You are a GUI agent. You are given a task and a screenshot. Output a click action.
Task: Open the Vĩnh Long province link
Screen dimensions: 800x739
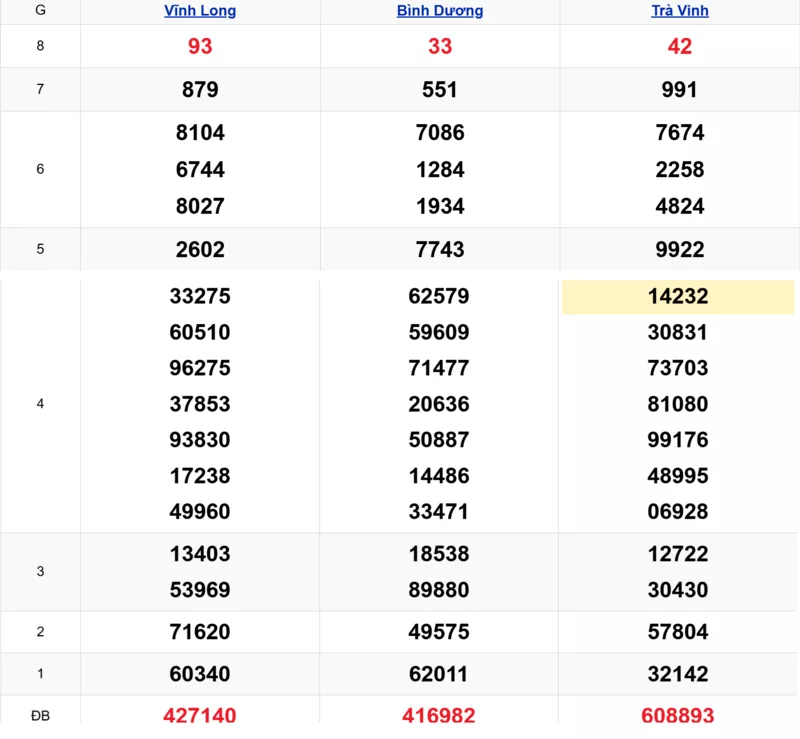[200, 11]
